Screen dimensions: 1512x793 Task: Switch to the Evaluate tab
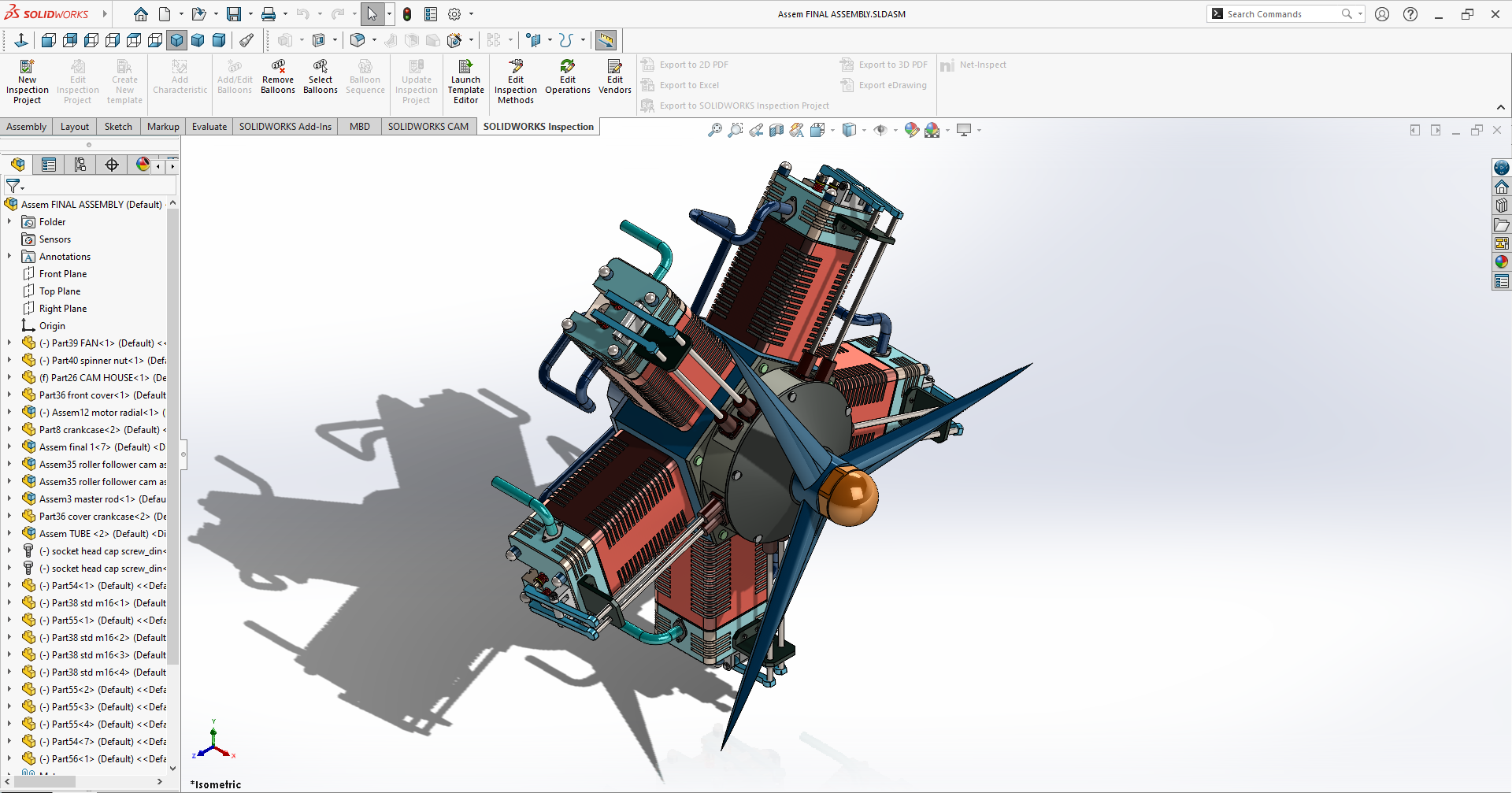tap(209, 127)
